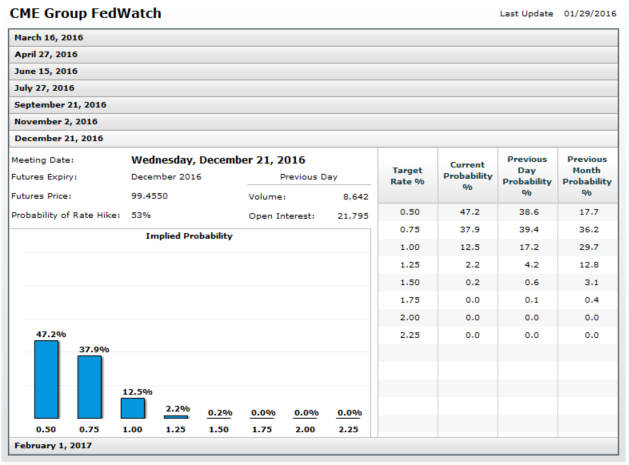Click the 2.00 cell in Target Rate column
Viewport: 629px width, 465px height.
pos(410,318)
